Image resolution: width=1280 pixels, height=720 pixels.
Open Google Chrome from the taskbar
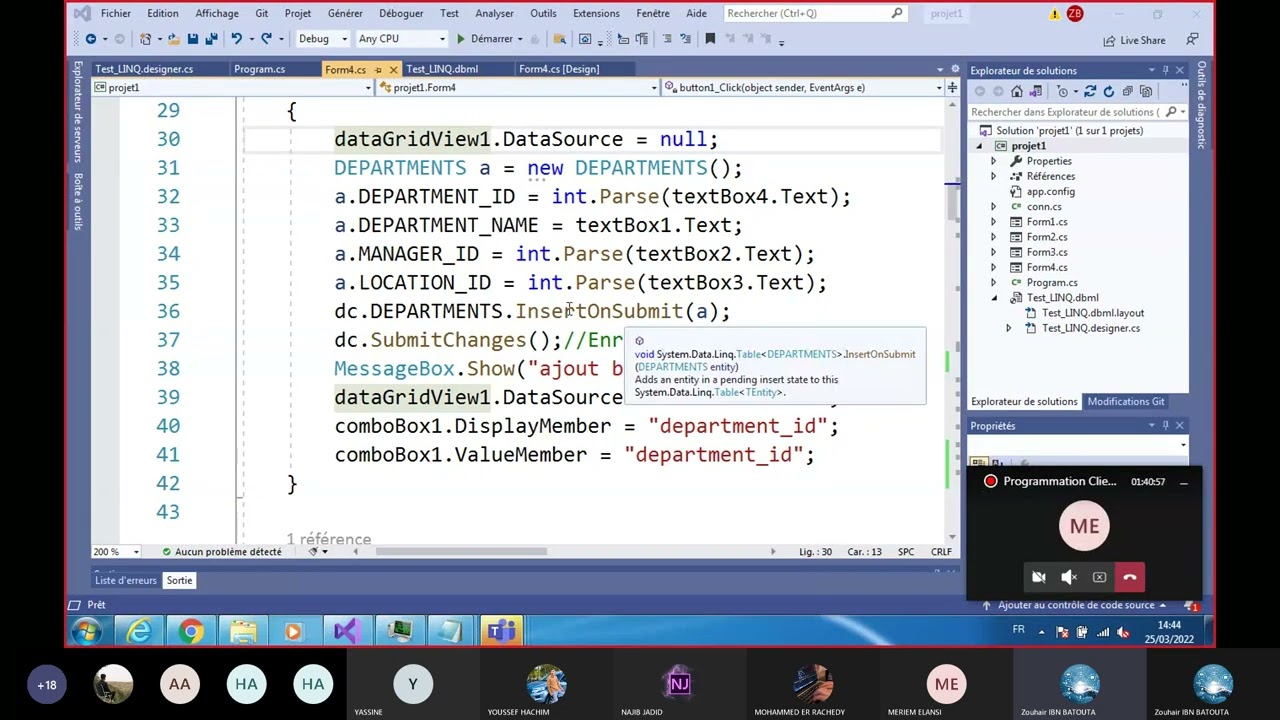coord(191,632)
